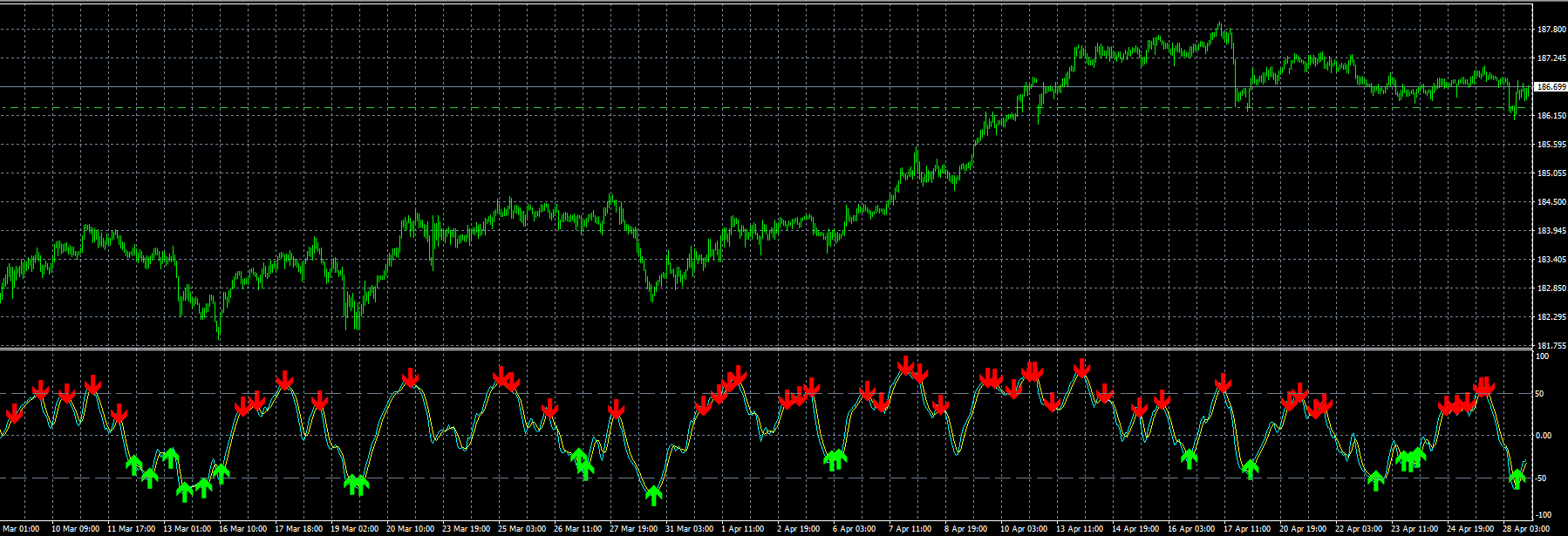Click the 182.295 price axis label

pos(1550,317)
